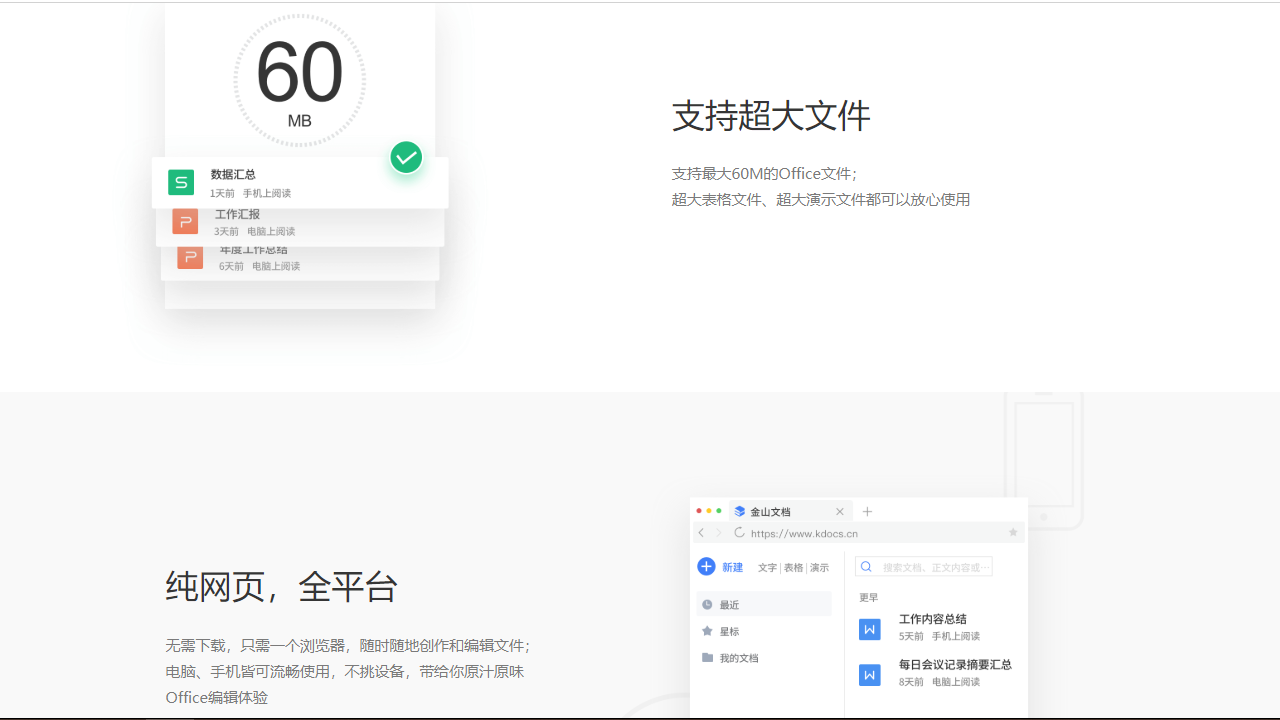Viewport: 1280px width, 720px height.
Task: Click the 数据汇总 file name
Action: [233, 175]
